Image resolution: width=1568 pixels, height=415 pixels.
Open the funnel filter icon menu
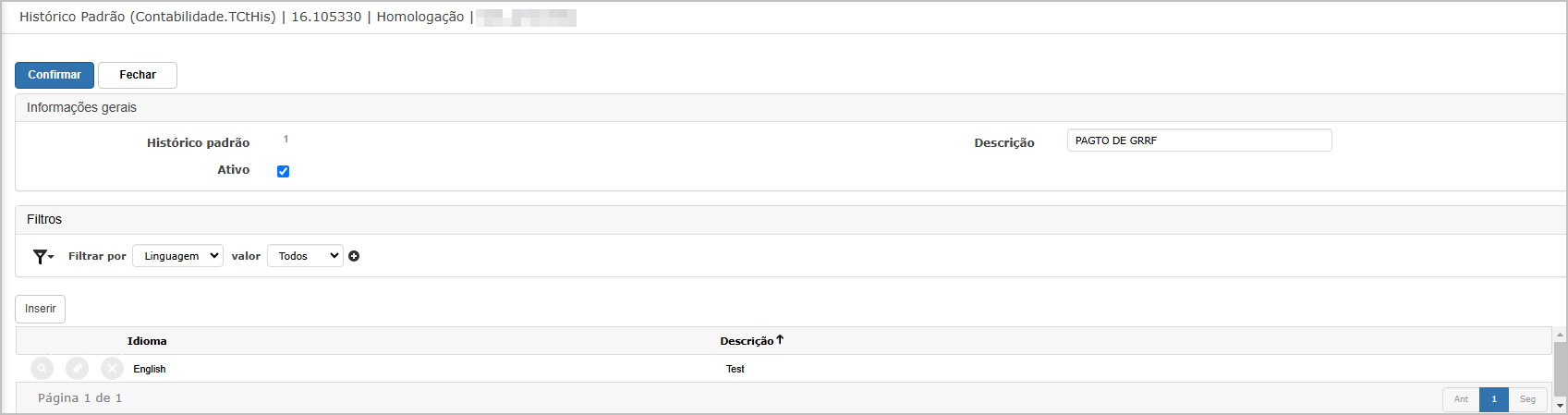43,256
